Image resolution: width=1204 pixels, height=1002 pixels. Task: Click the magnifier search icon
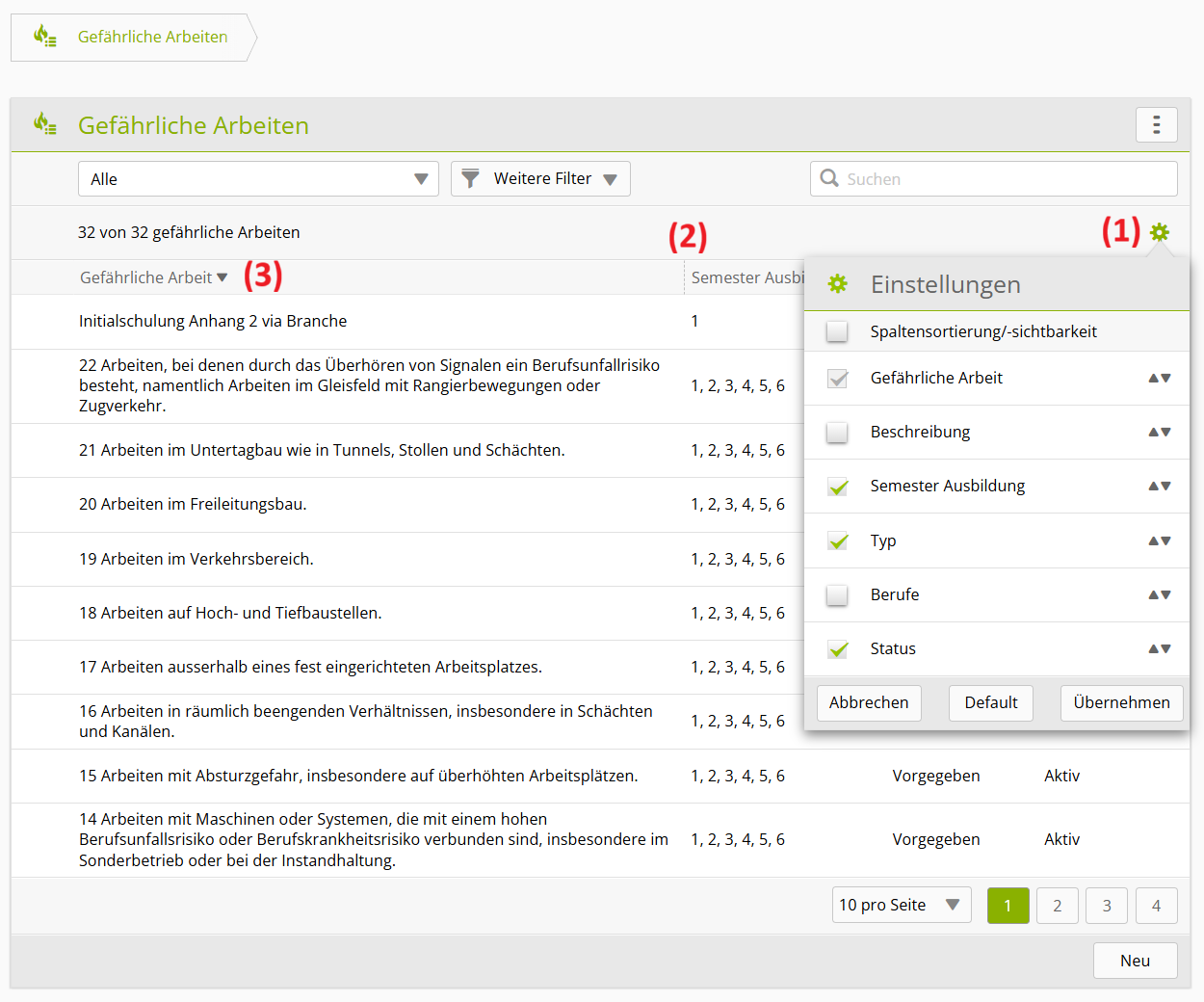[829, 178]
